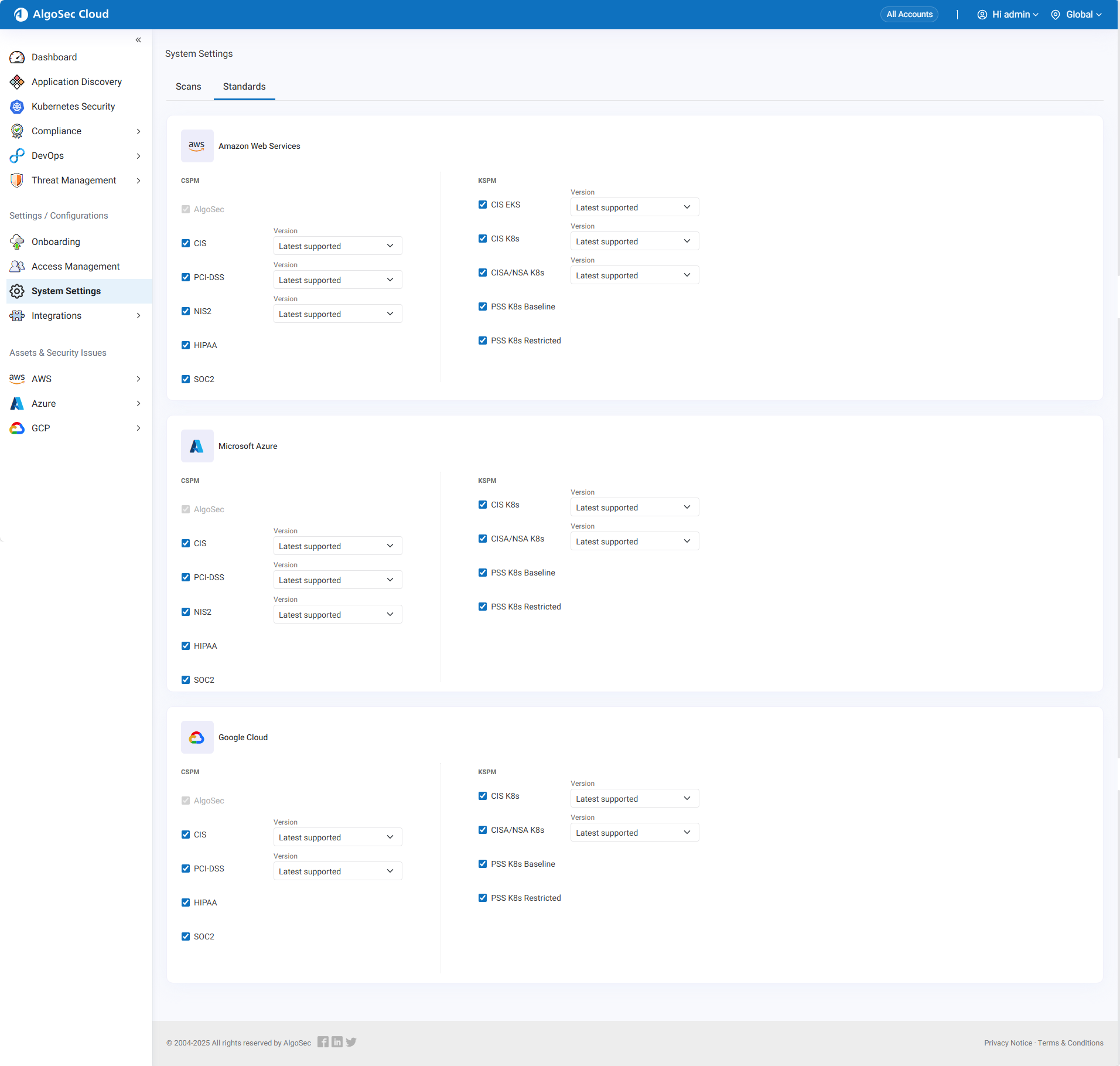
Task: Open the Privacy Notice link
Action: [1008, 1043]
